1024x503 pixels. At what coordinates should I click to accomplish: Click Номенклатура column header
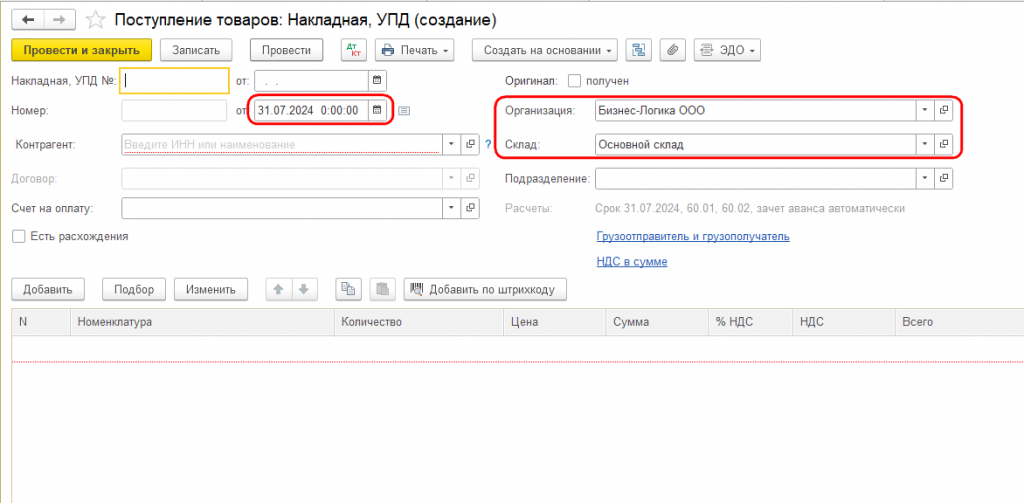pyautogui.click(x=202, y=322)
